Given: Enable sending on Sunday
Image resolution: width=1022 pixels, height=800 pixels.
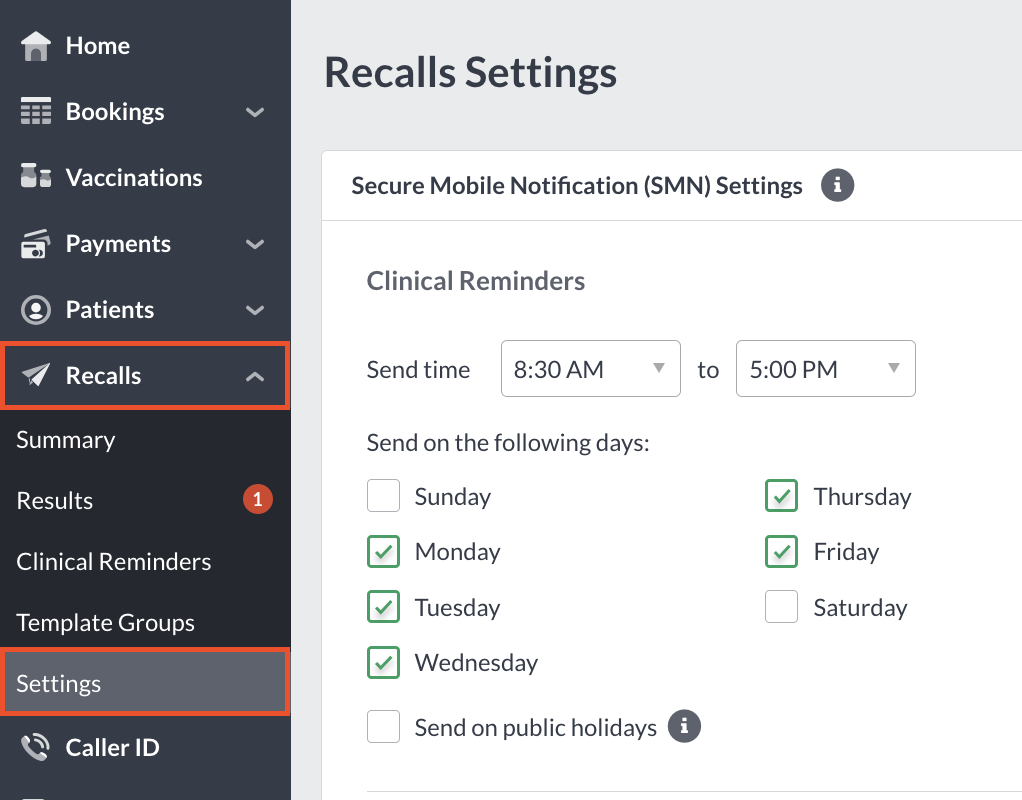Looking at the screenshot, I should click(x=383, y=496).
